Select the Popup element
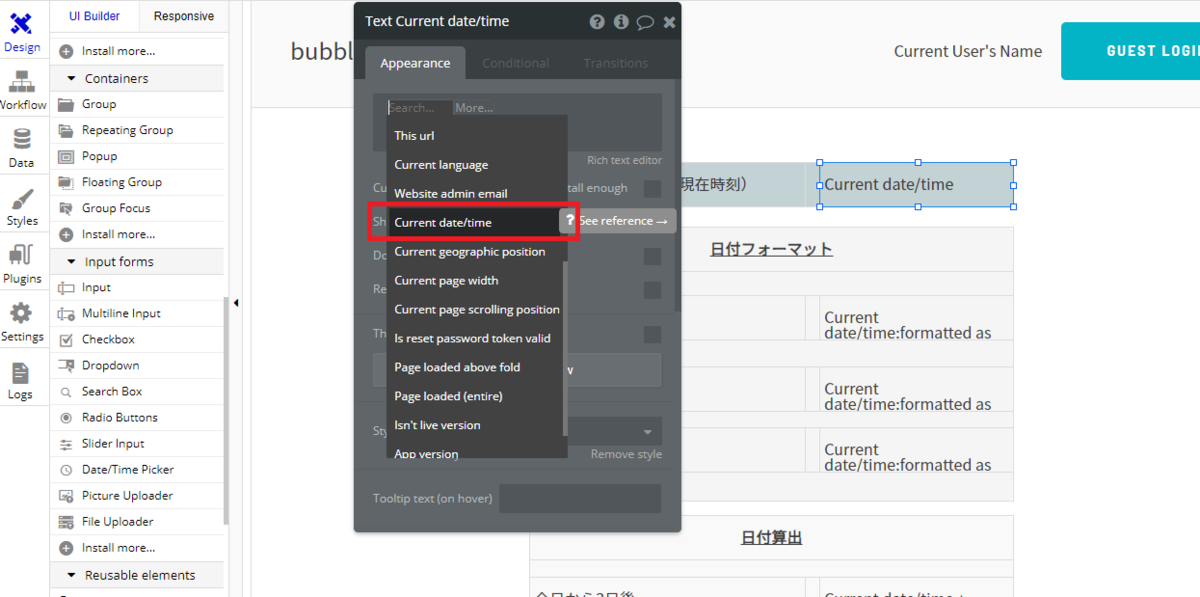Screen dimensions: 1200x597 click(x=138, y=156)
